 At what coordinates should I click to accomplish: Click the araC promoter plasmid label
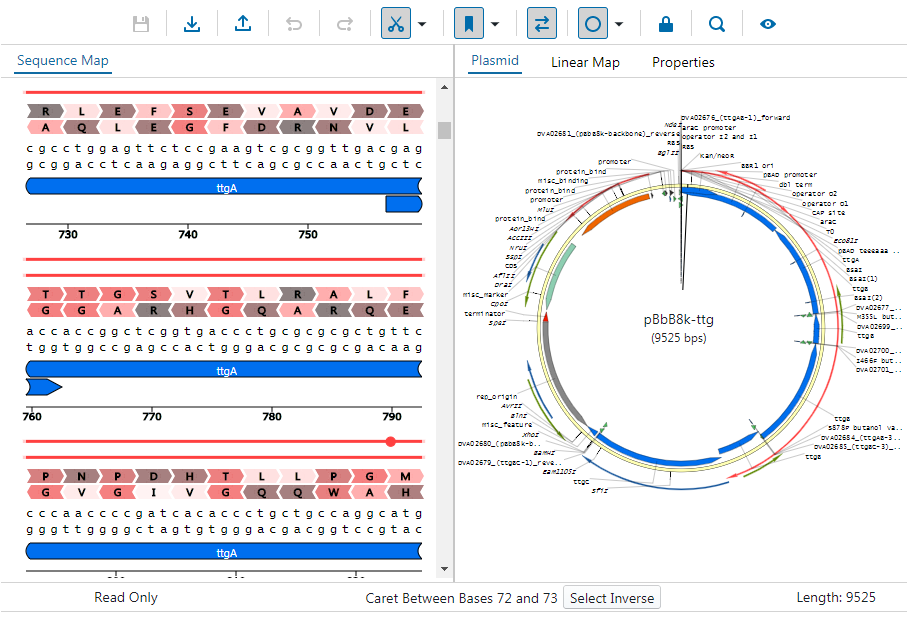(709, 127)
